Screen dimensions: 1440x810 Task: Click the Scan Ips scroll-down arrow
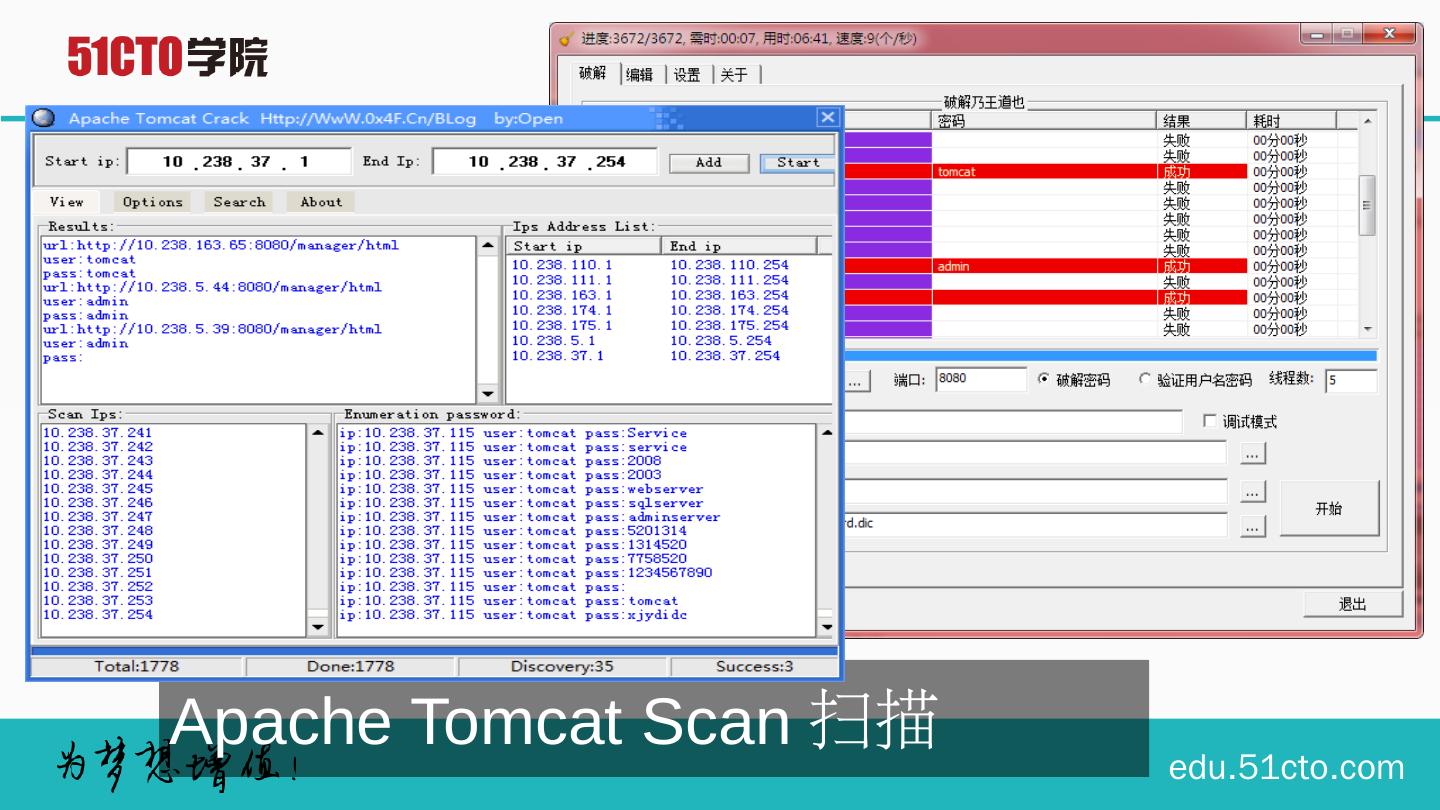pos(317,628)
